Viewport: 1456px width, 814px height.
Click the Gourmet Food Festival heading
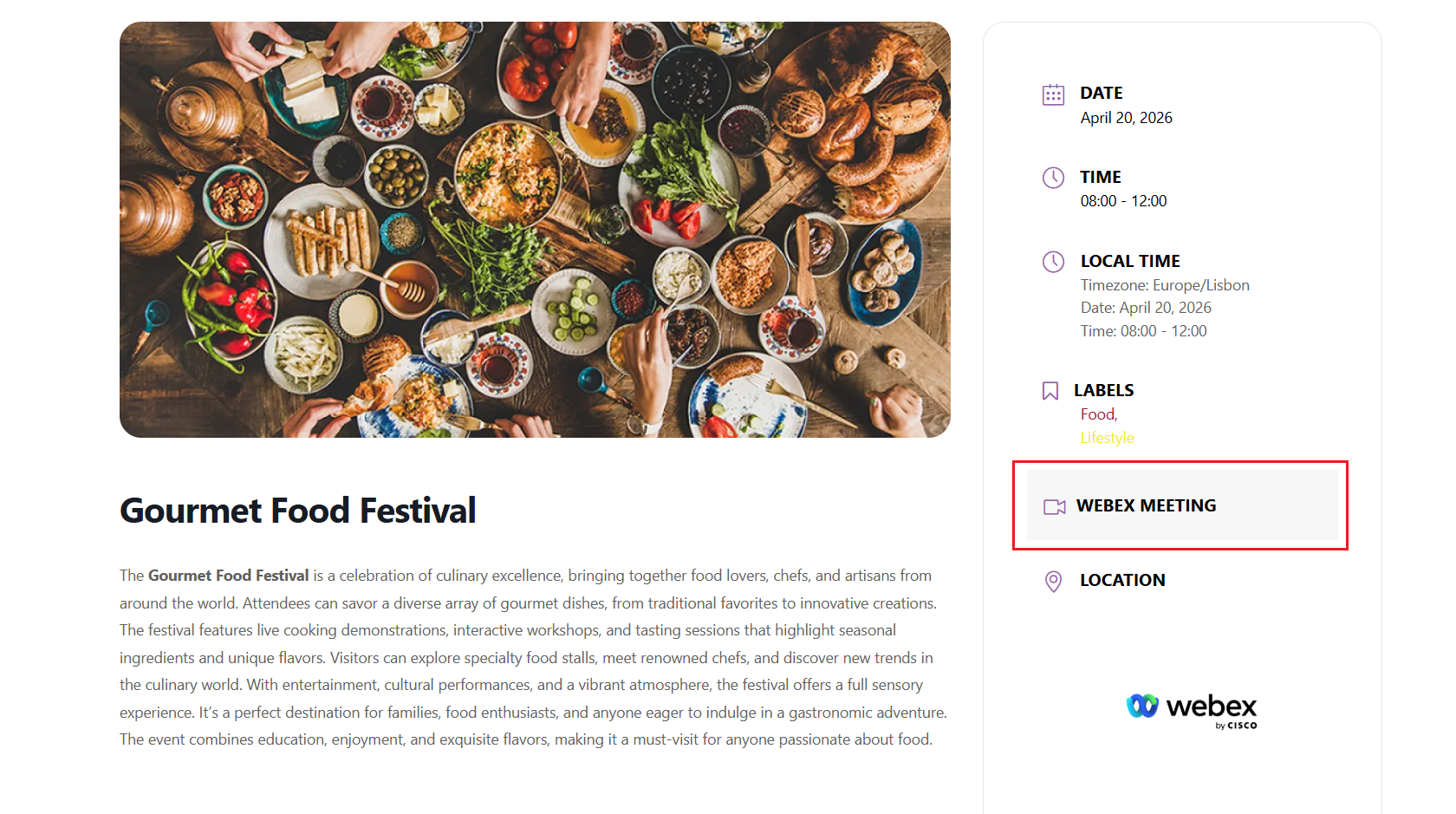click(x=298, y=511)
